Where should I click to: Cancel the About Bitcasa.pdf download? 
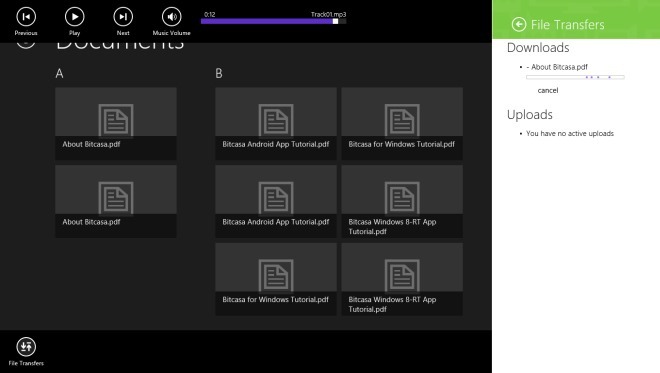point(548,90)
